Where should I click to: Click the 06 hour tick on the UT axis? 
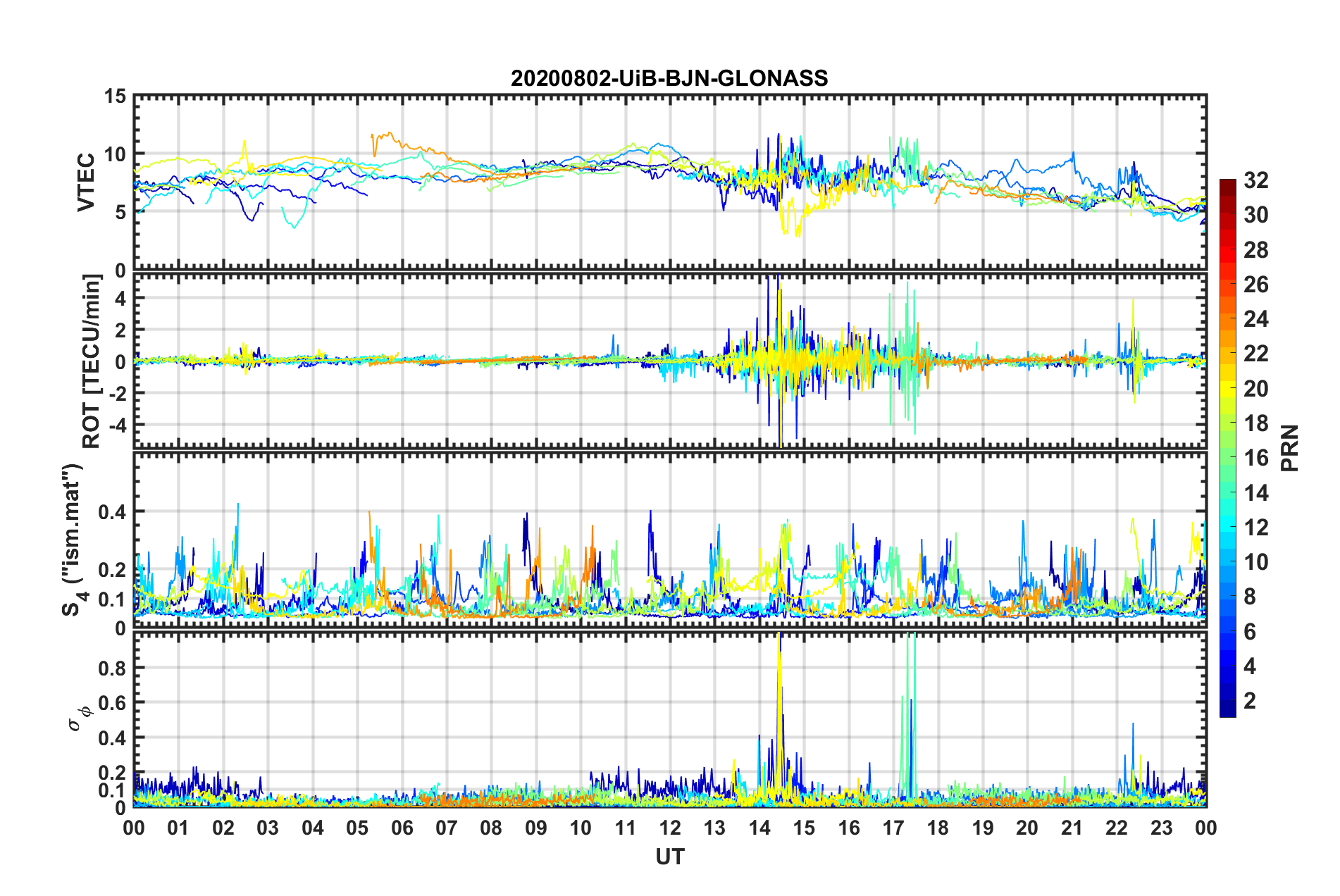tap(402, 828)
